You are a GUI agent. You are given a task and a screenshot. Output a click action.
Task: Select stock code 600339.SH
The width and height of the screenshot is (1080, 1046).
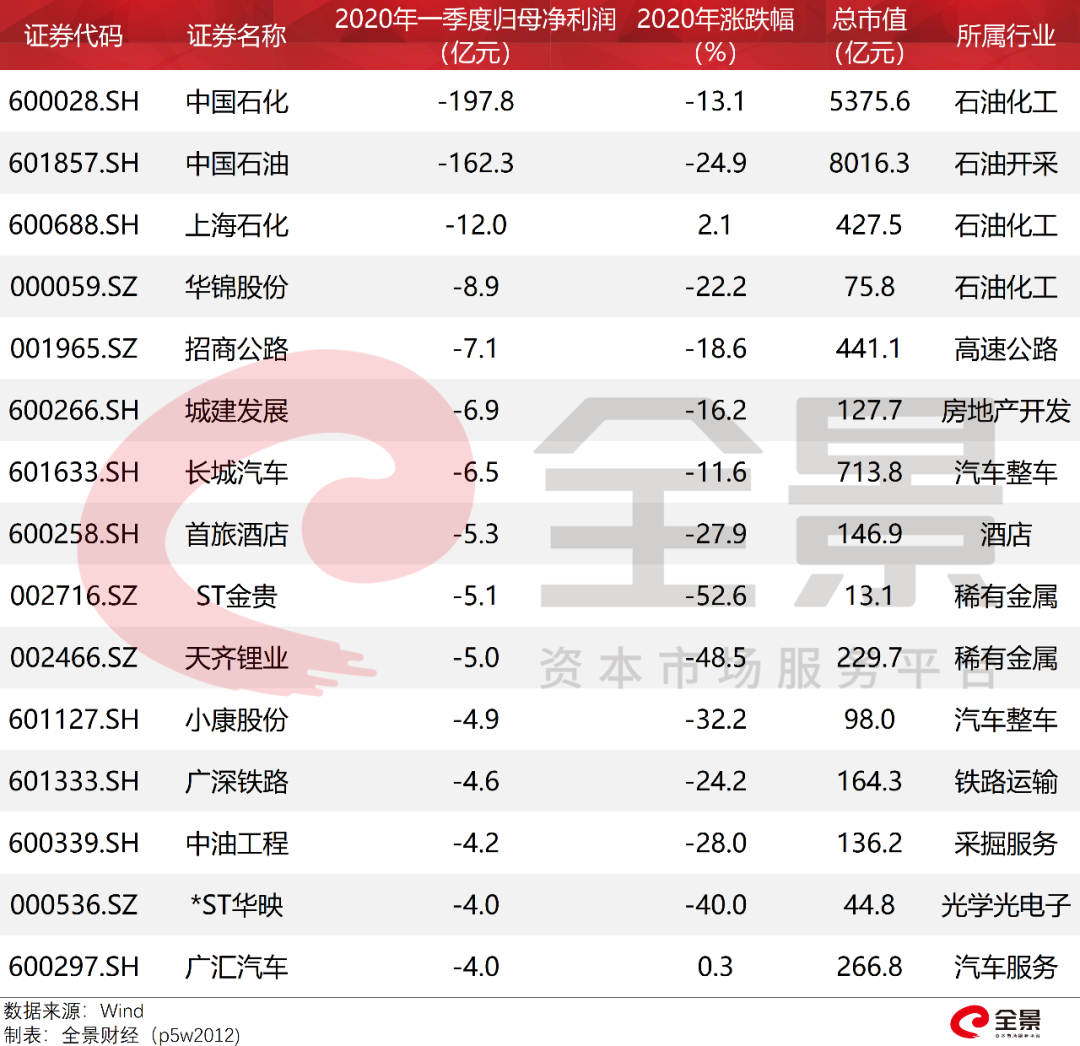74,843
